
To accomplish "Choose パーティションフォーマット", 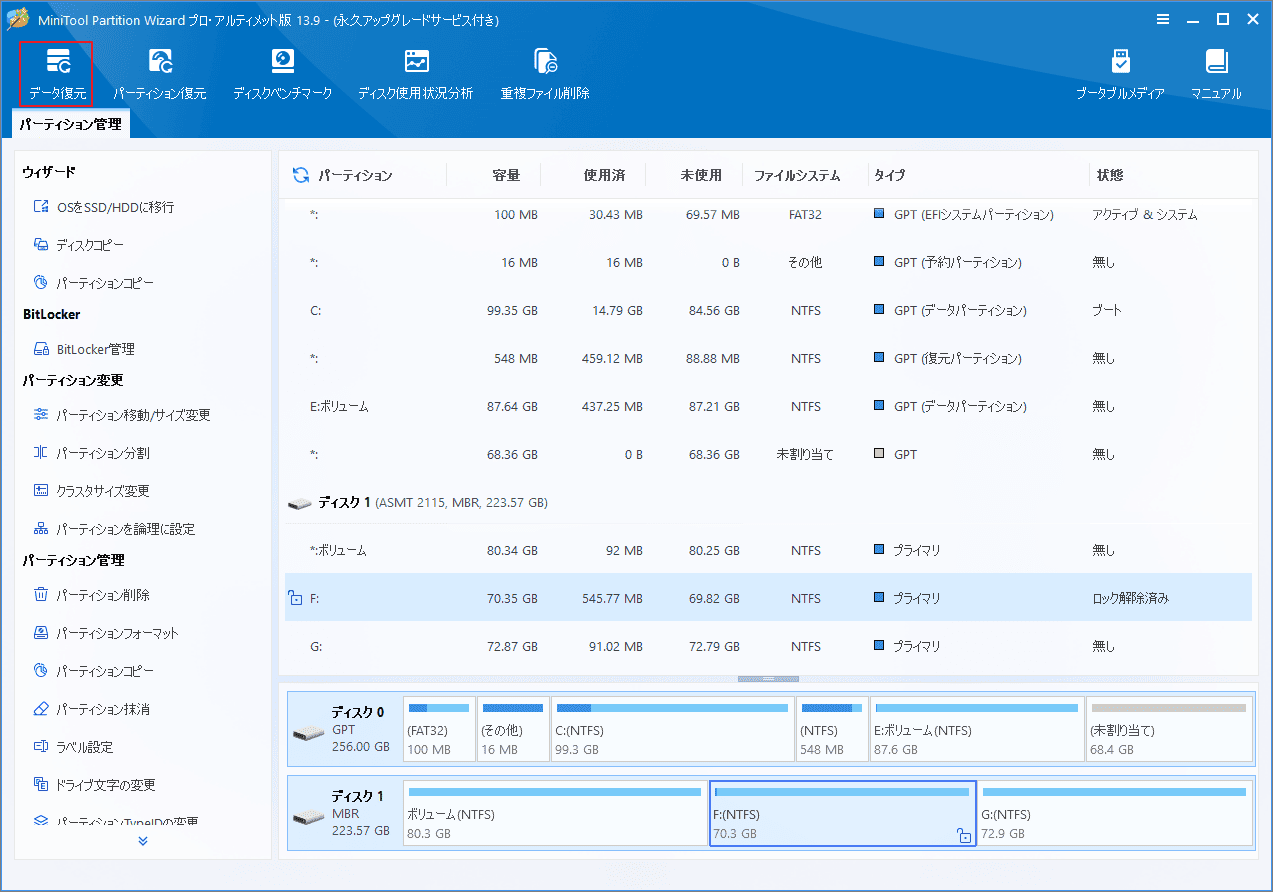I will pos(106,633).
